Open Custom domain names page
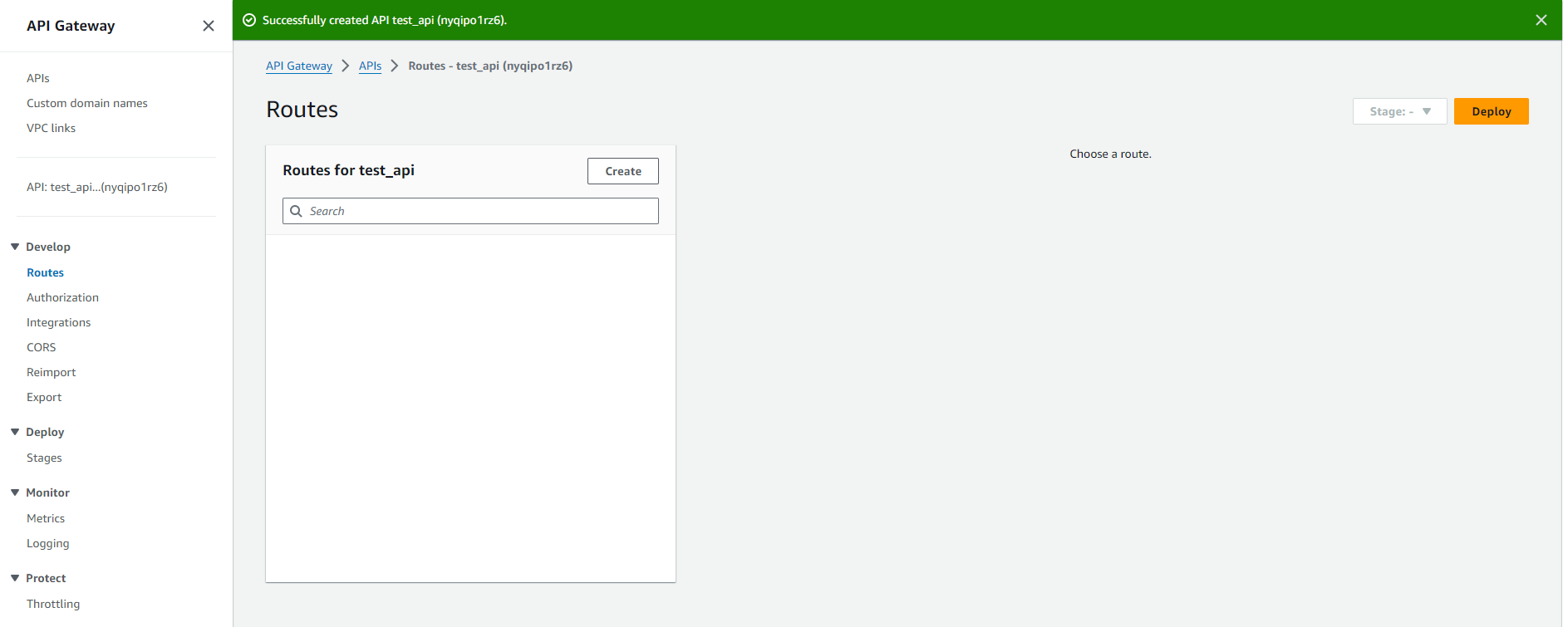 click(87, 103)
